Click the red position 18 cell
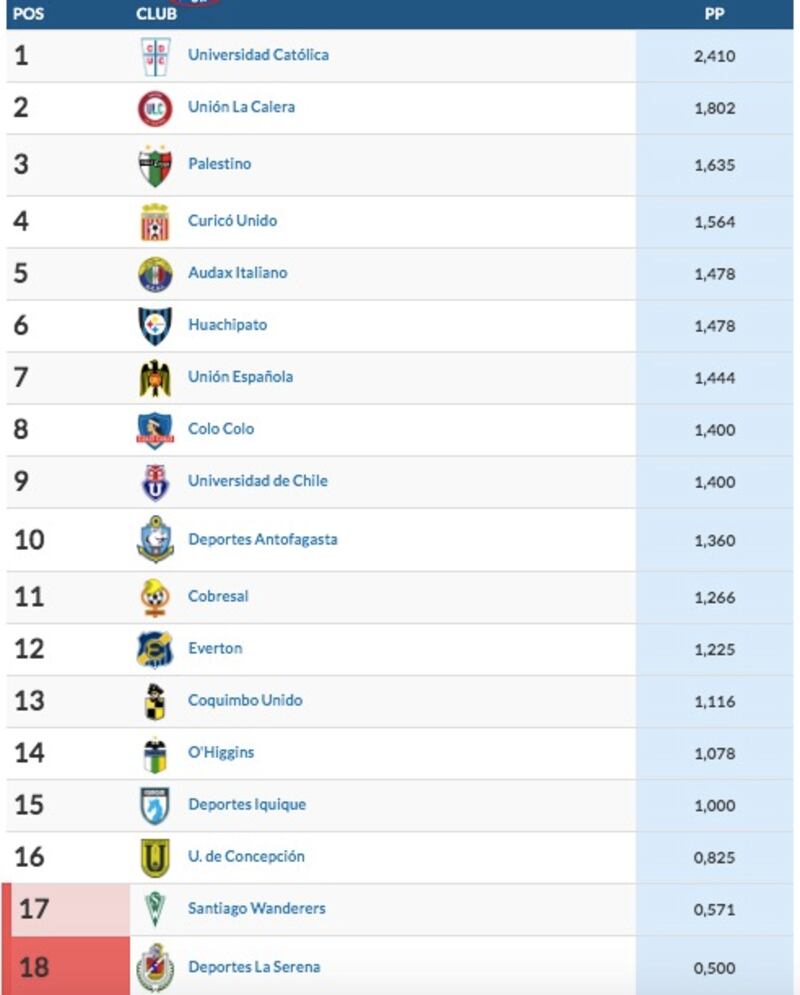The image size is (800, 995). point(67,966)
